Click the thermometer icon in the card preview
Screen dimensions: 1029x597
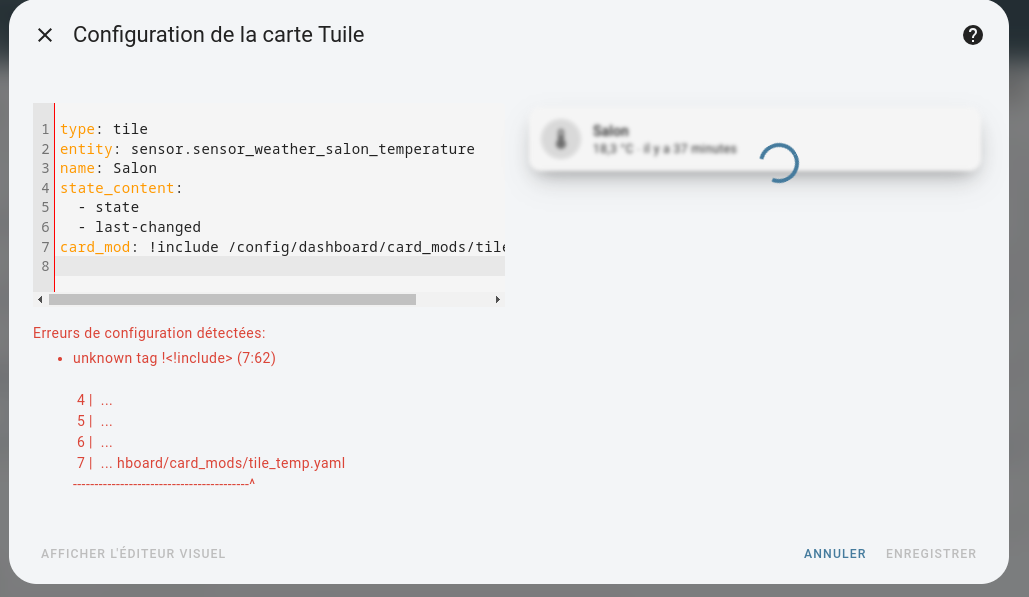[x=560, y=139]
